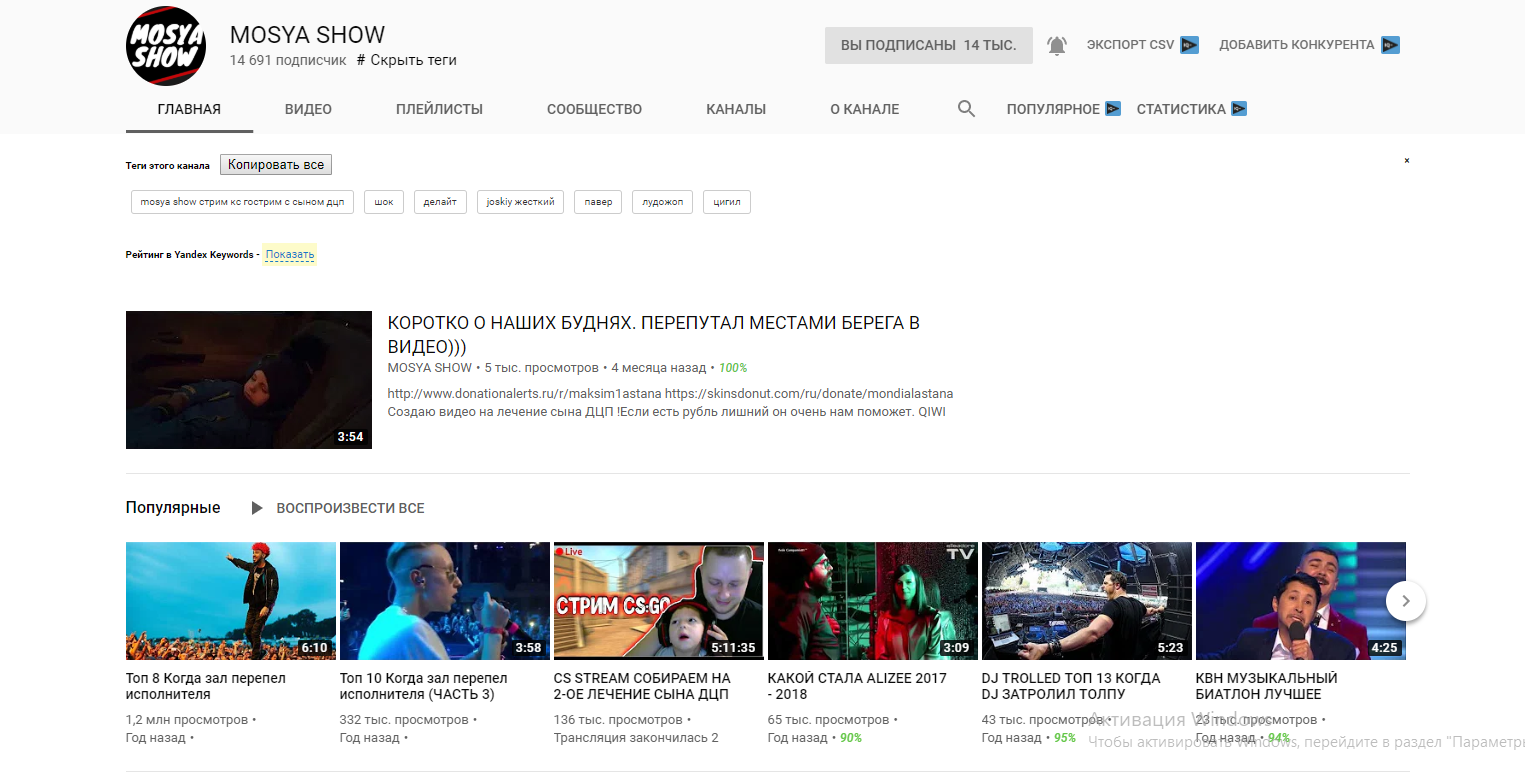Click the MOSYA SHOW channel avatar
Screen dimensions: 1525x776
pyautogui.click(x=166, y=46)
